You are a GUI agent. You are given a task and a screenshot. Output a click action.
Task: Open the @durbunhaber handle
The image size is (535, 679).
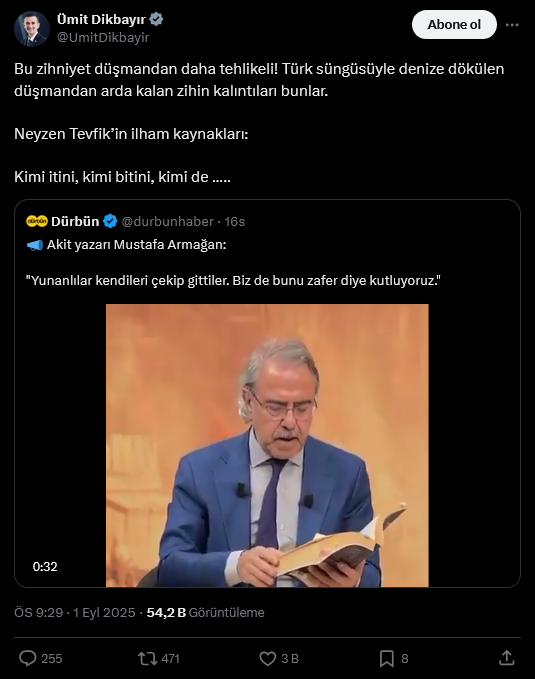(x=167, y=221)
